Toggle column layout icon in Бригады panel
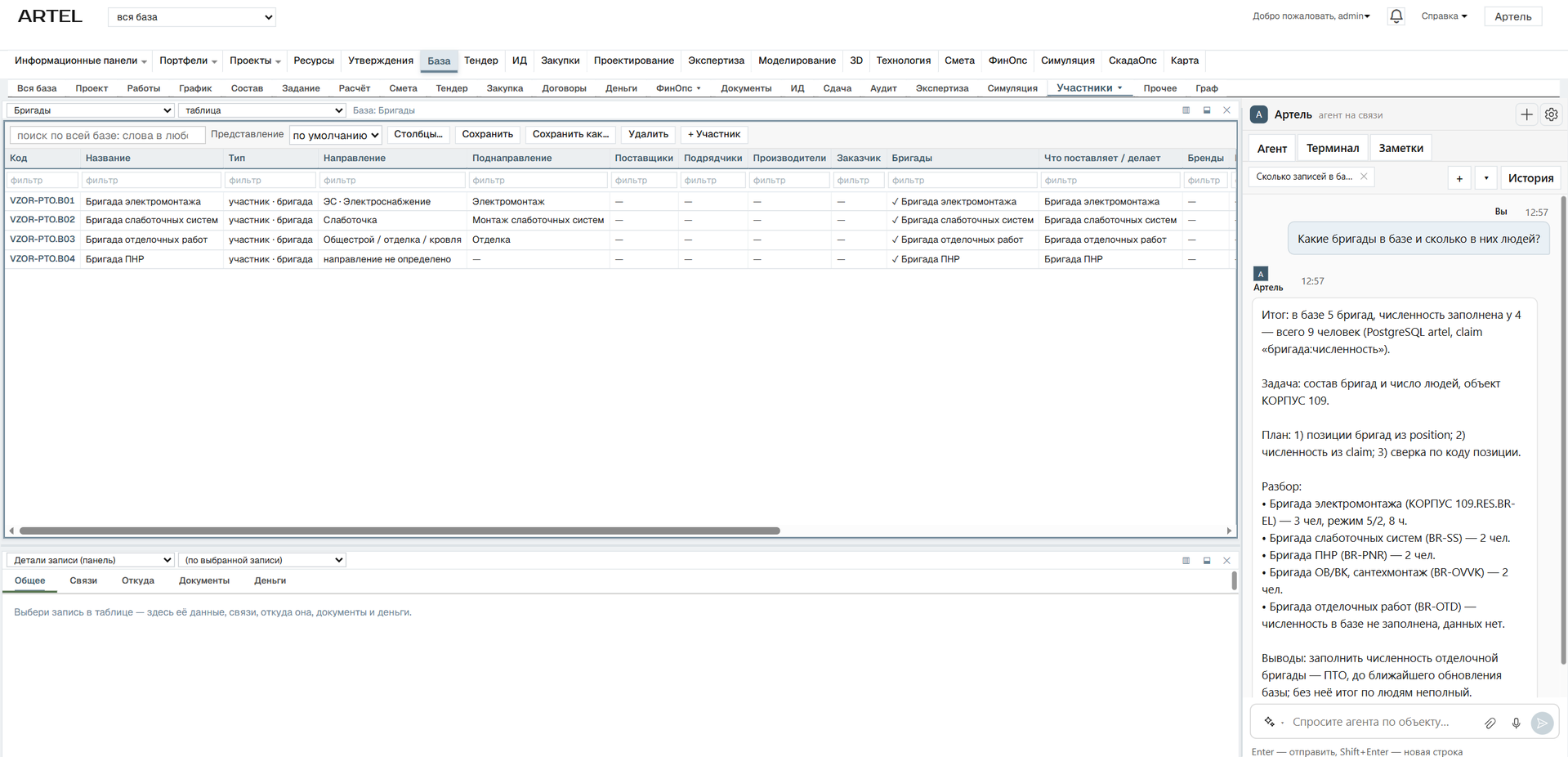This screenshot has width=1568, height=757. point(1186,110)
